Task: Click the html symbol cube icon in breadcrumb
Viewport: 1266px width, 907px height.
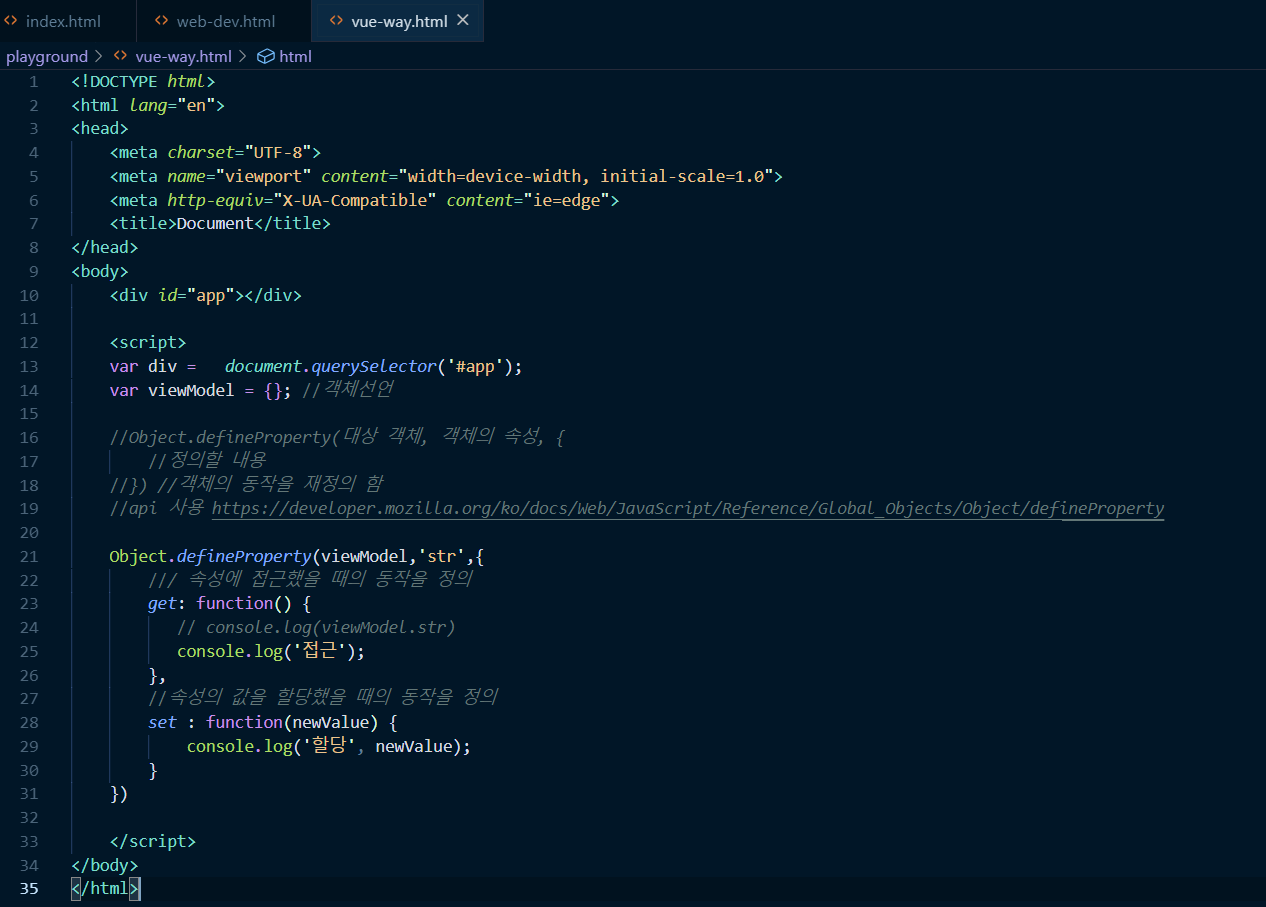Action: pyautogui.click(x=265, y=57)
